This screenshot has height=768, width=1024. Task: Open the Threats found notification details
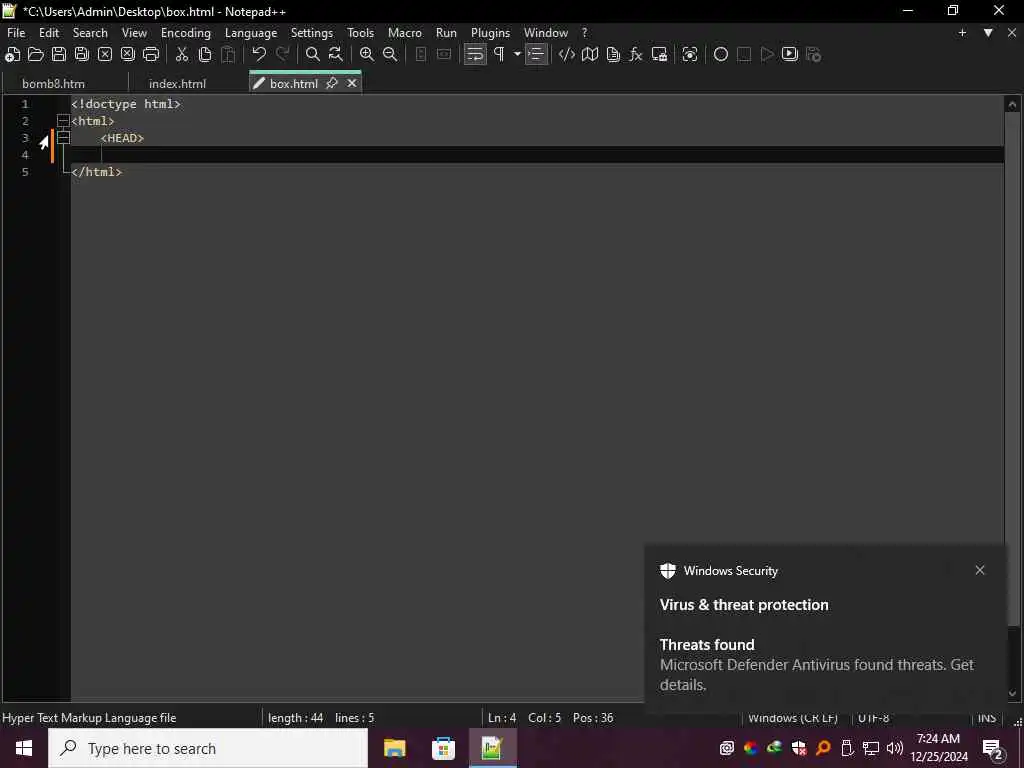coord(816,665)
